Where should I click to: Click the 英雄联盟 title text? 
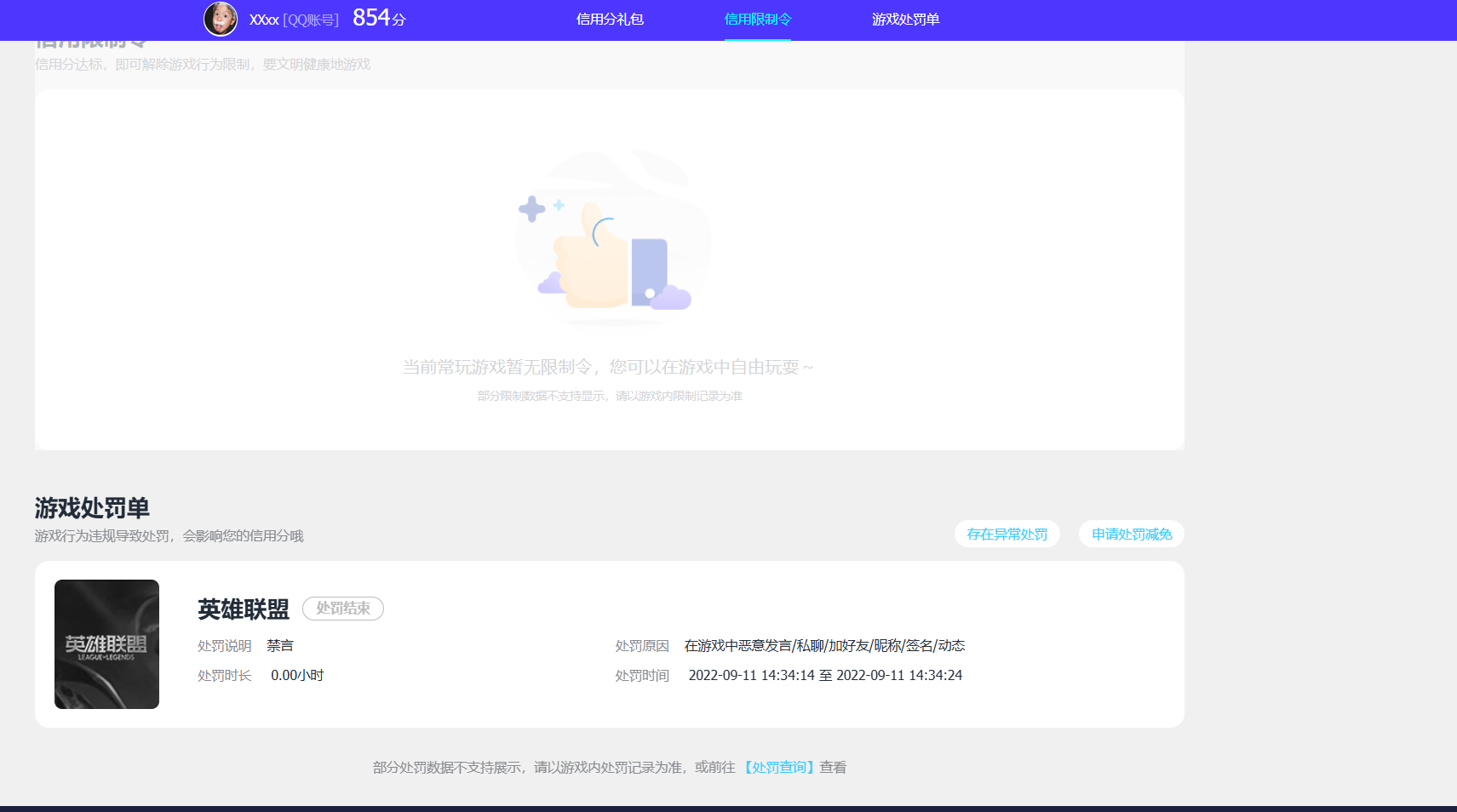244,609
